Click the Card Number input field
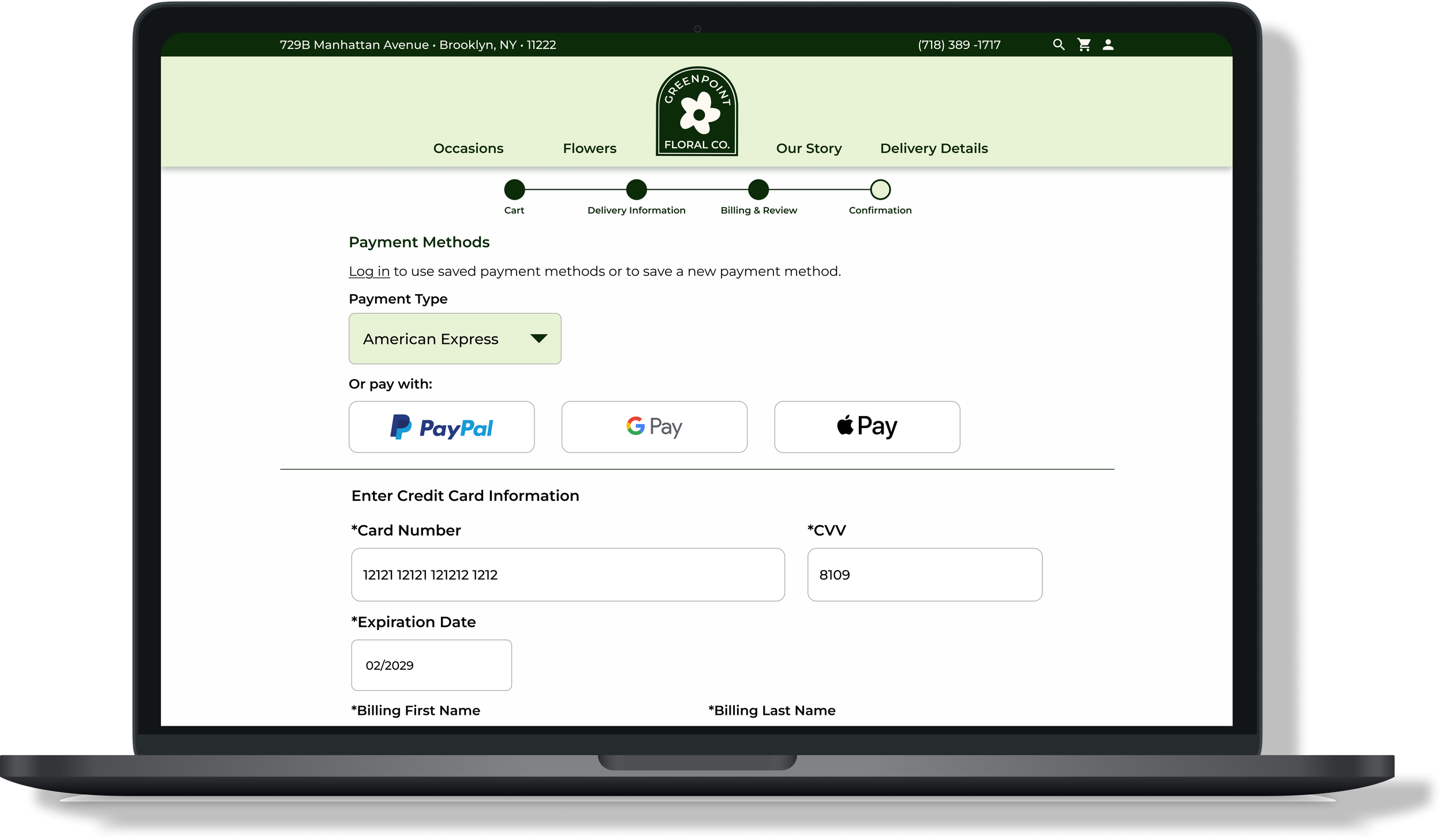 coord(567,575)
